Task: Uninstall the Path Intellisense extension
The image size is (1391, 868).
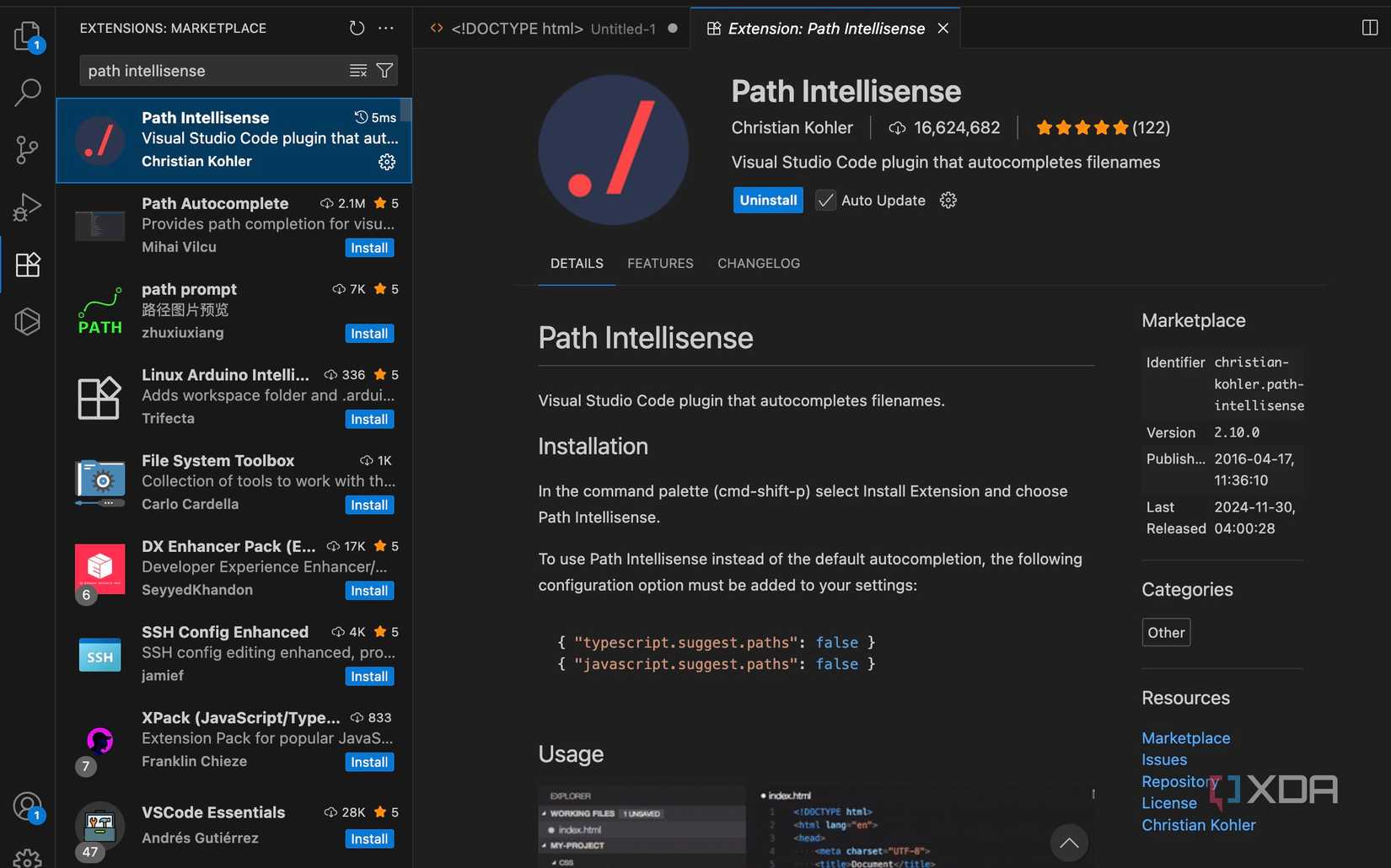Action: pos(767,201)
